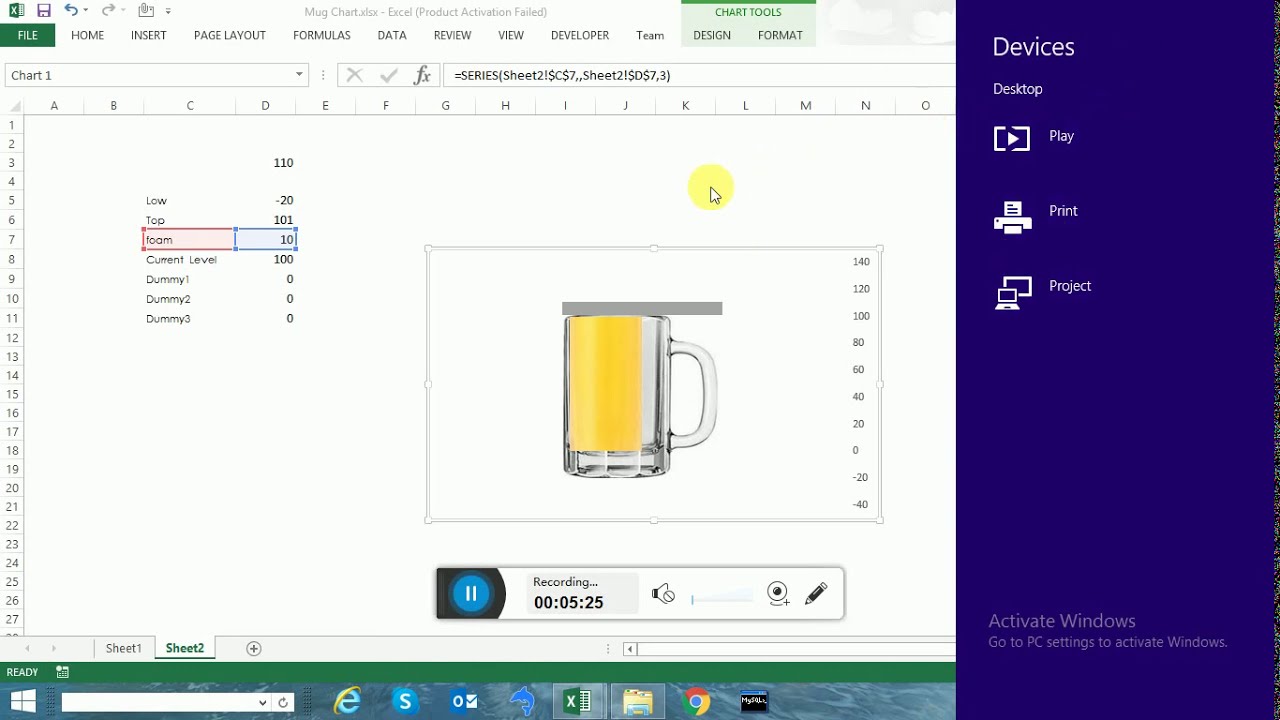1280x720 pixels.
Task: Click the macro recording status bar icon
Action: pos(63,672)
